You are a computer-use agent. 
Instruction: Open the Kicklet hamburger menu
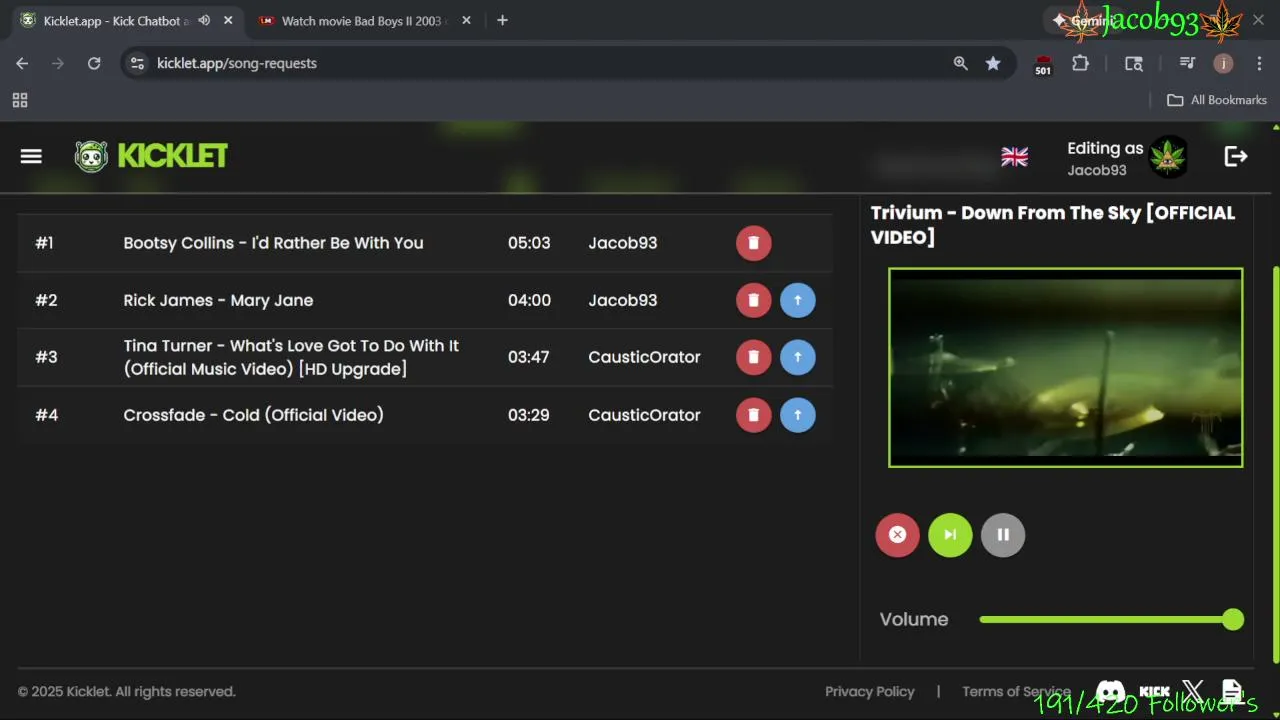tap(31, 156)
